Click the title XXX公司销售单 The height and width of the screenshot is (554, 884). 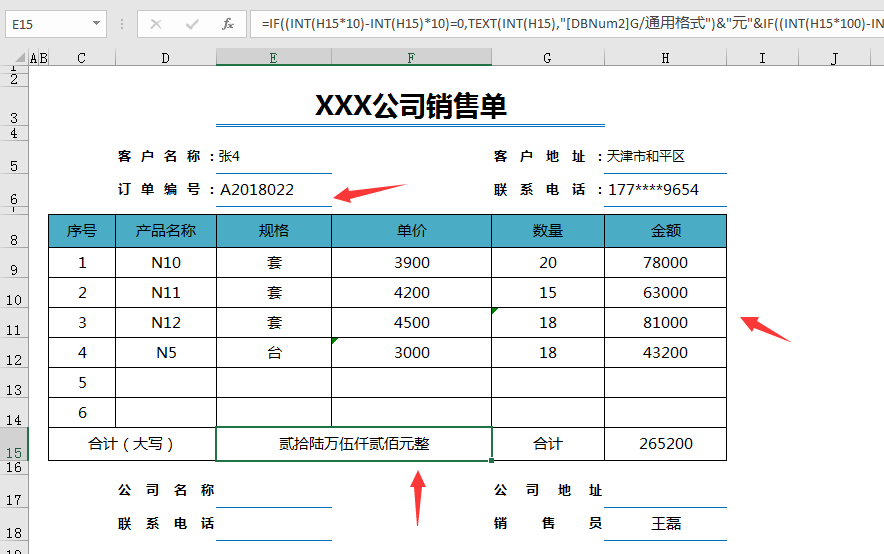tap(410, 105)
